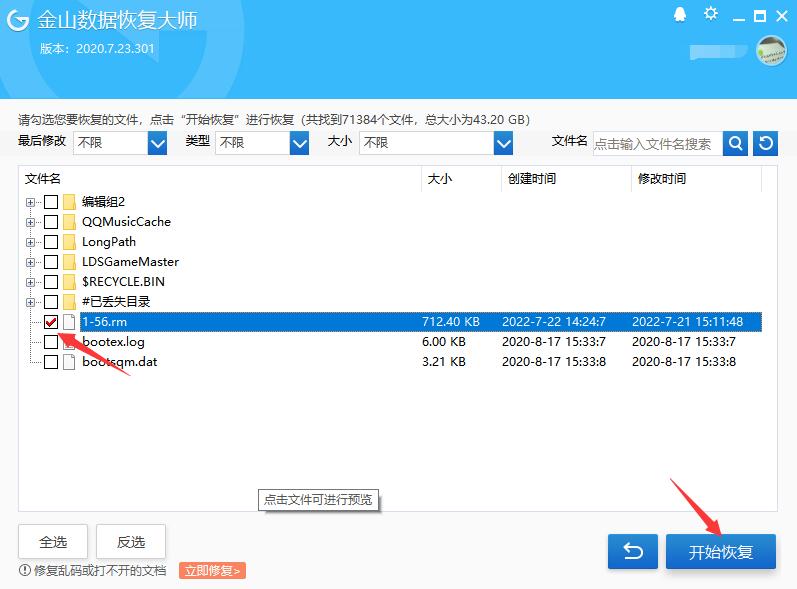This screenshot has width=797, height=589.
Task: Click the QQMusicCache folder name
Action: point(127,222)
